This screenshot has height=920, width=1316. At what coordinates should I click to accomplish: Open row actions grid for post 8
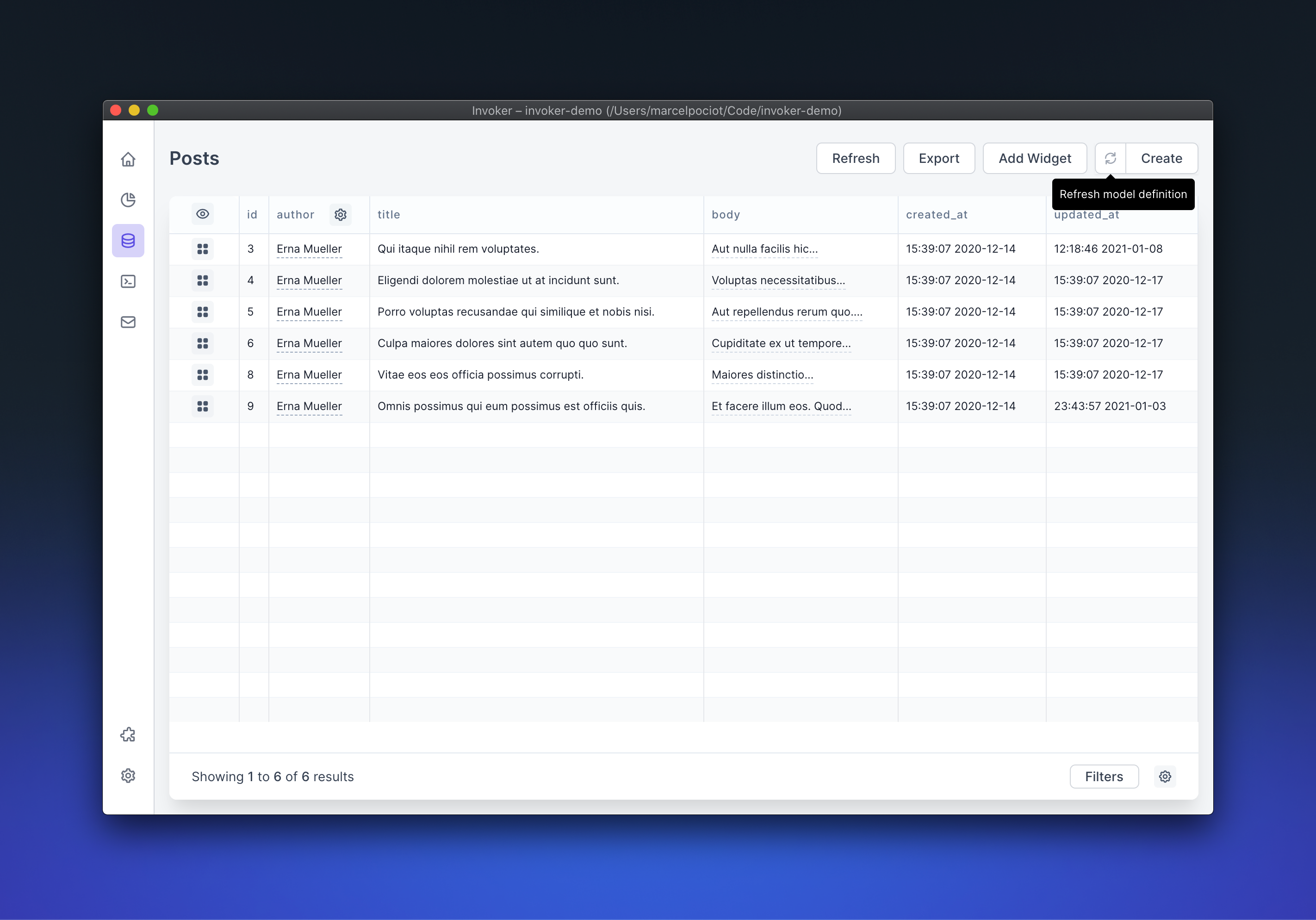tap(202, 375)
